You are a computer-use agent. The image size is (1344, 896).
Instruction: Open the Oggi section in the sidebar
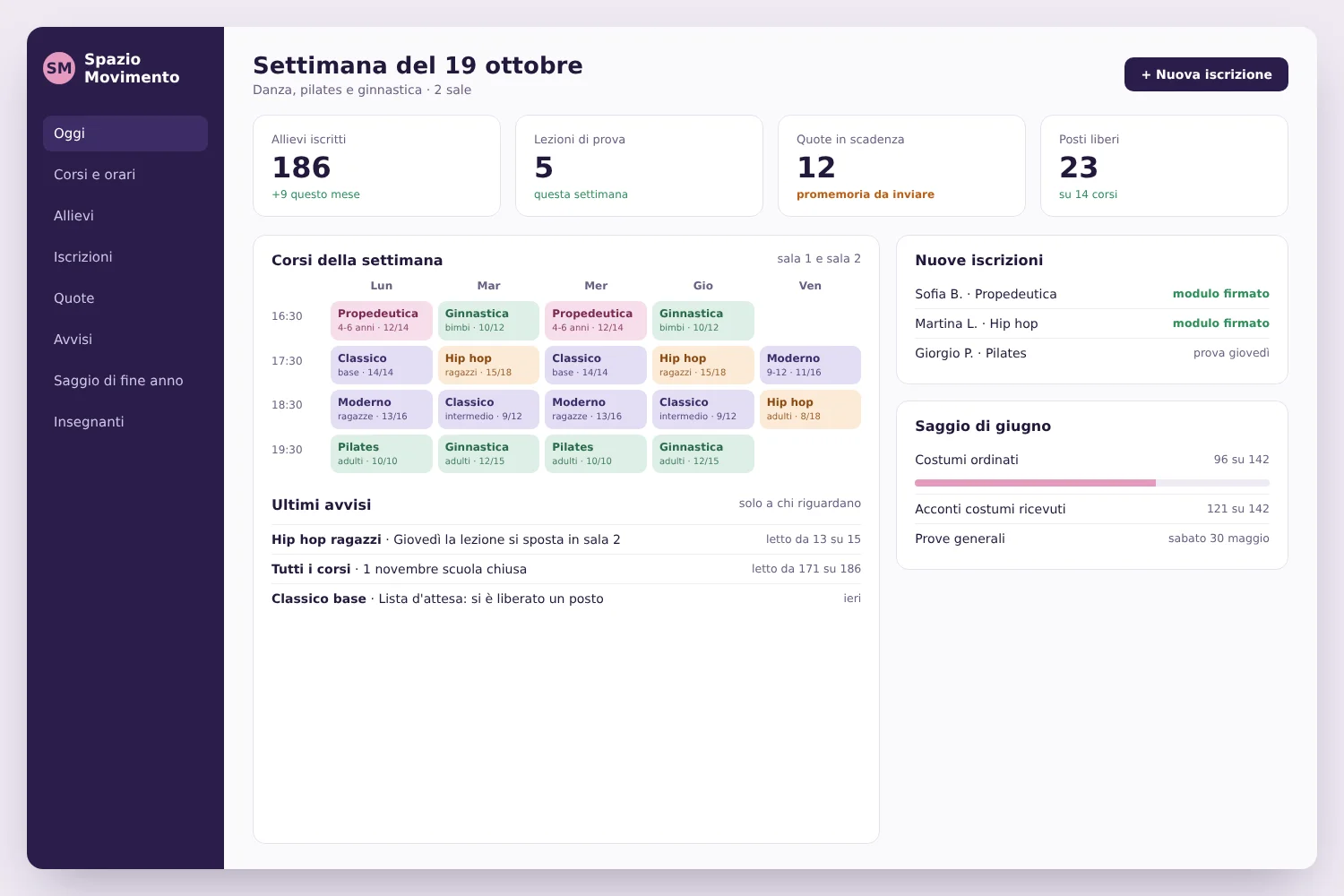pyautogui.click(x=125, y=134)
